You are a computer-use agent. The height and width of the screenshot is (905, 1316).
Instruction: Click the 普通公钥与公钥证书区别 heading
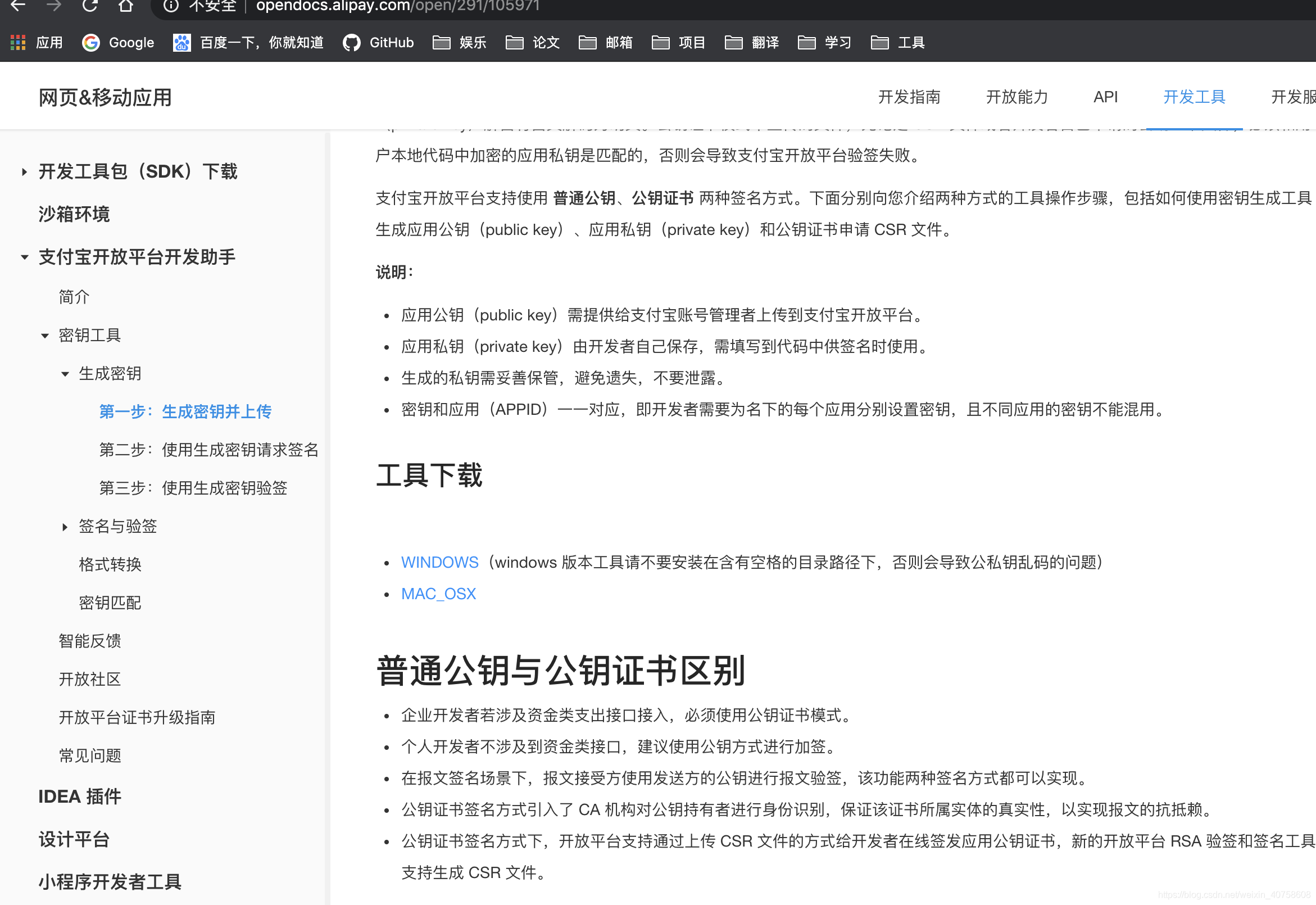(561, 671)
